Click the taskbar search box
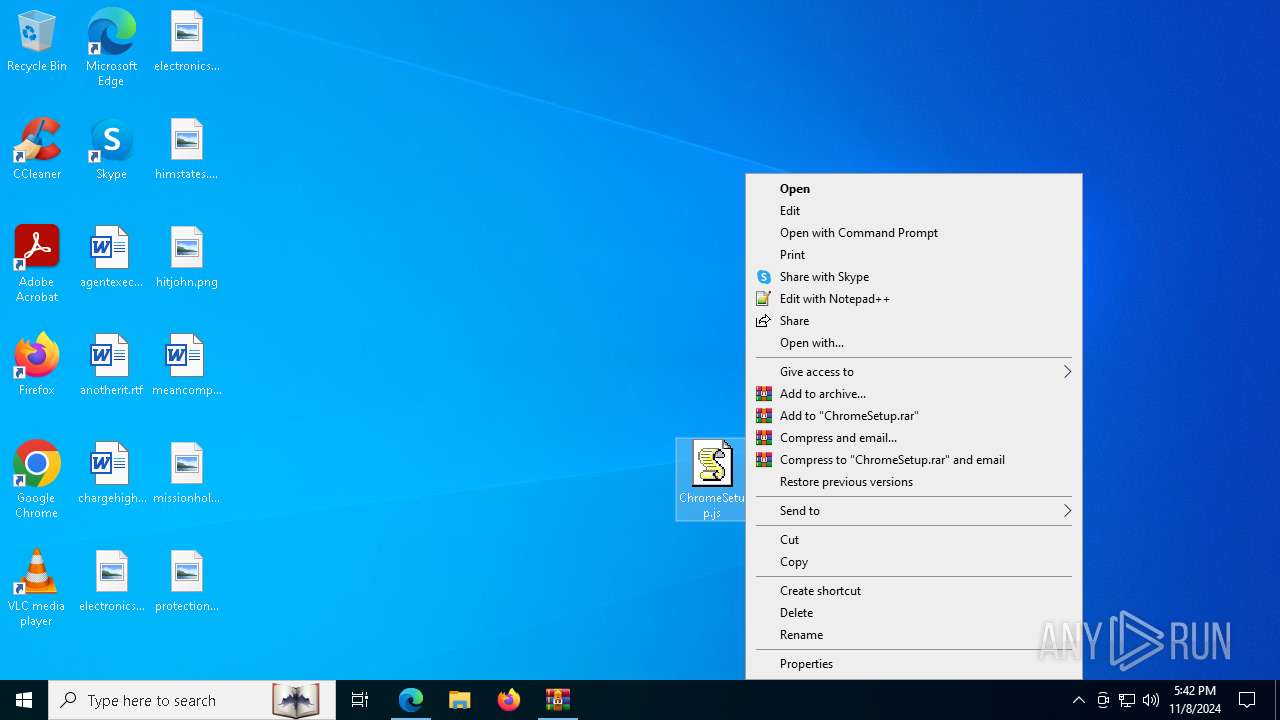The width and height of the screenshot is (1280, 720). coord(192,700)
